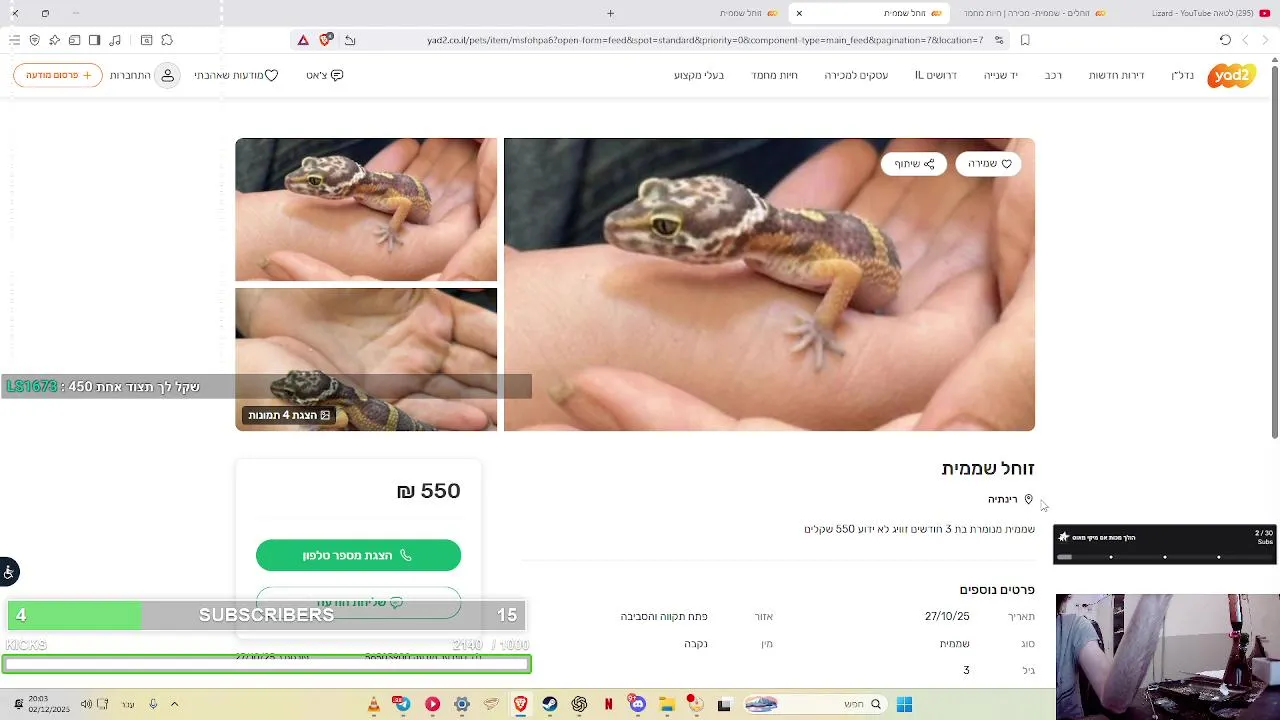Click the show phone number (הצגת מספר טלפון) button
The image size is (1280, 720).
358,555
